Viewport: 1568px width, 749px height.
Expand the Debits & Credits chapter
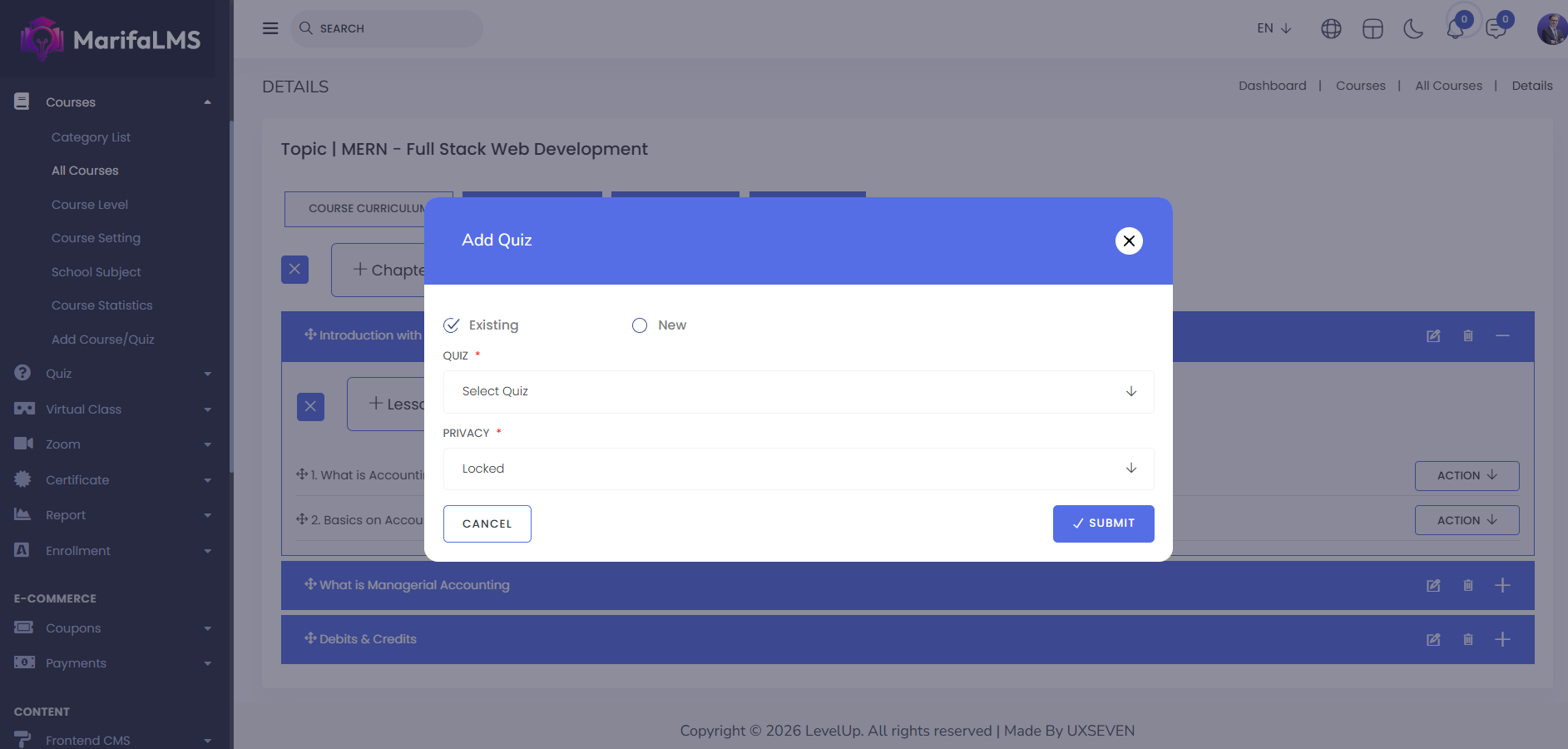(x=1502, y=639)
